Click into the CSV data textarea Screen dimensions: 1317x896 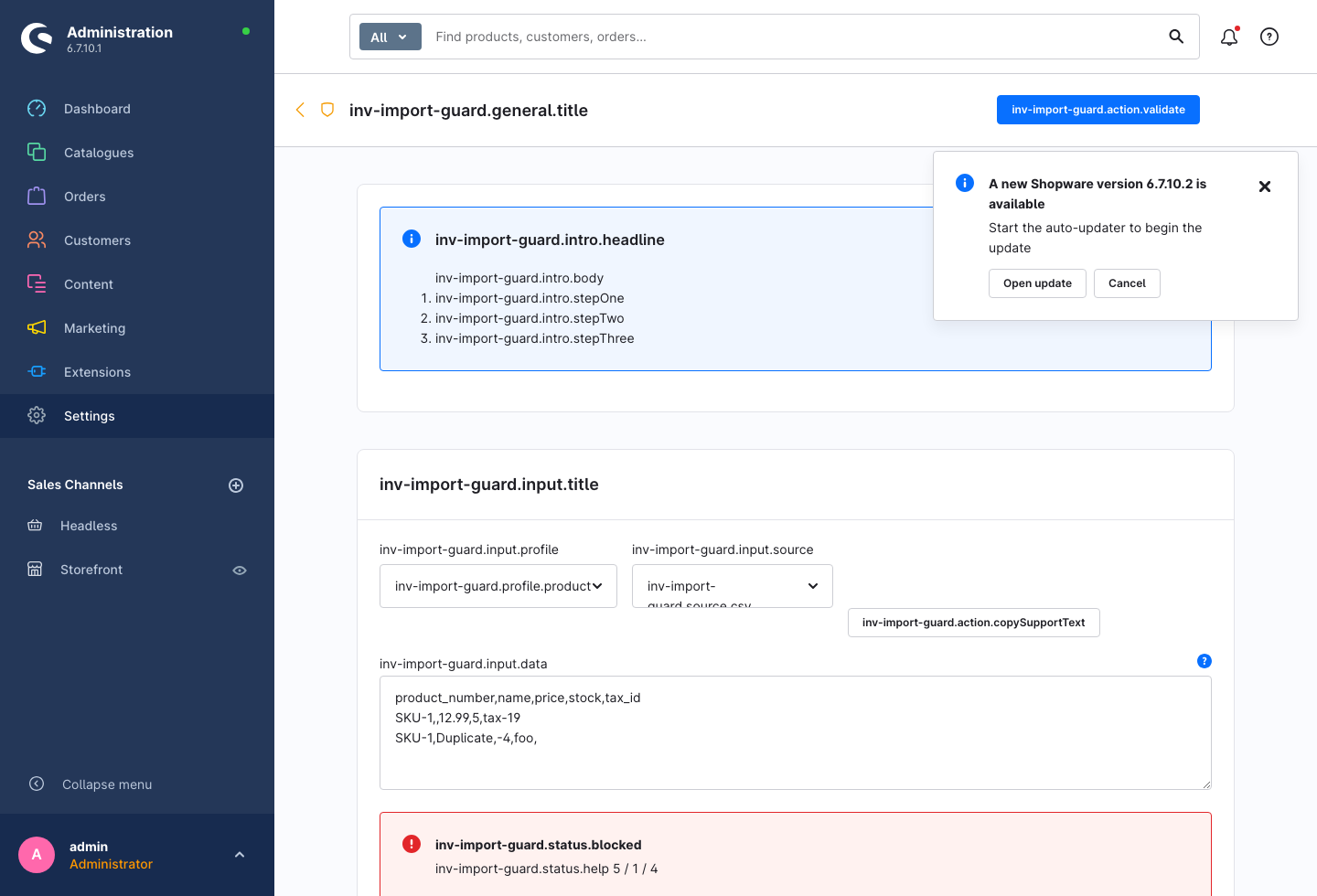(x=796, y=733)
